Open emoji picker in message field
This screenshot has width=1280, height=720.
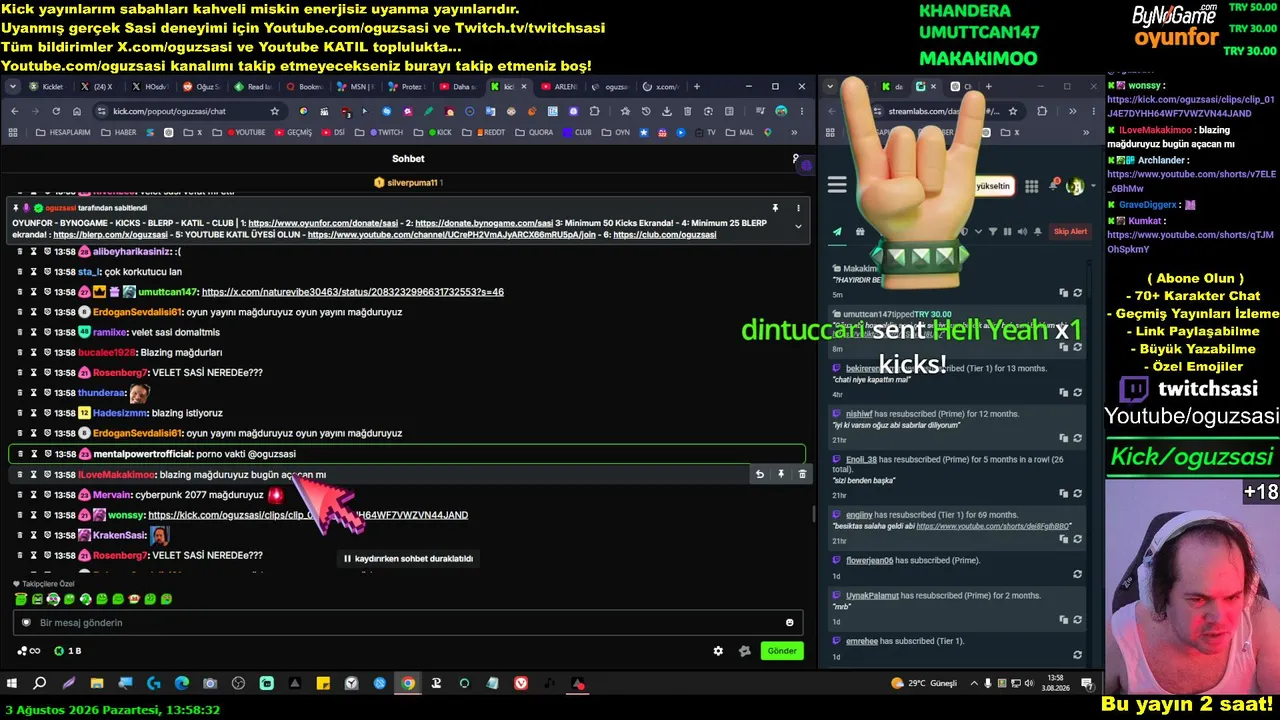coord(790,623)
